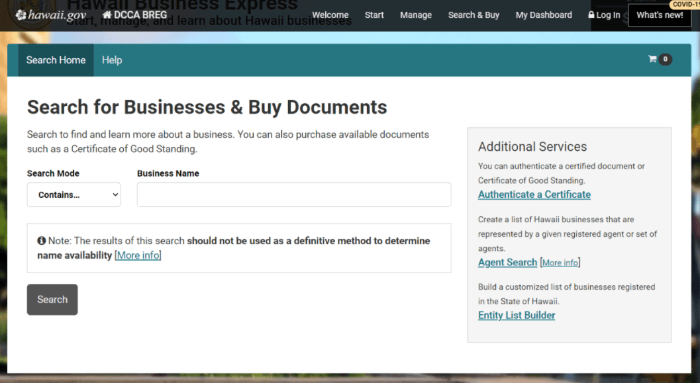
Task: Click the hawaii.gov logo
Action: [50, 15]
